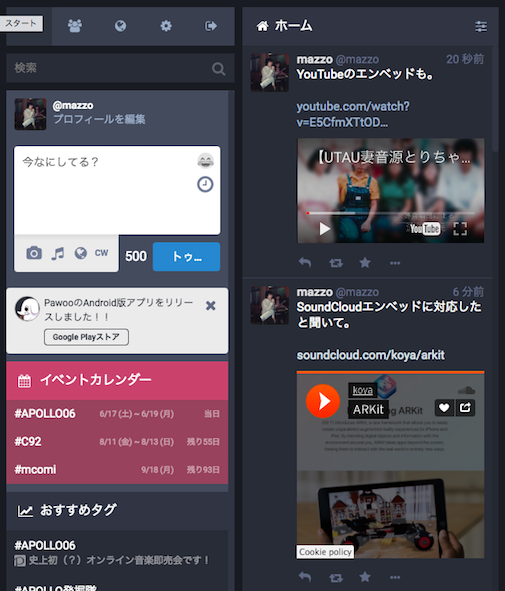Open the scheduled post clock icon
505x591 pixels.
click(x=205, y=184)
